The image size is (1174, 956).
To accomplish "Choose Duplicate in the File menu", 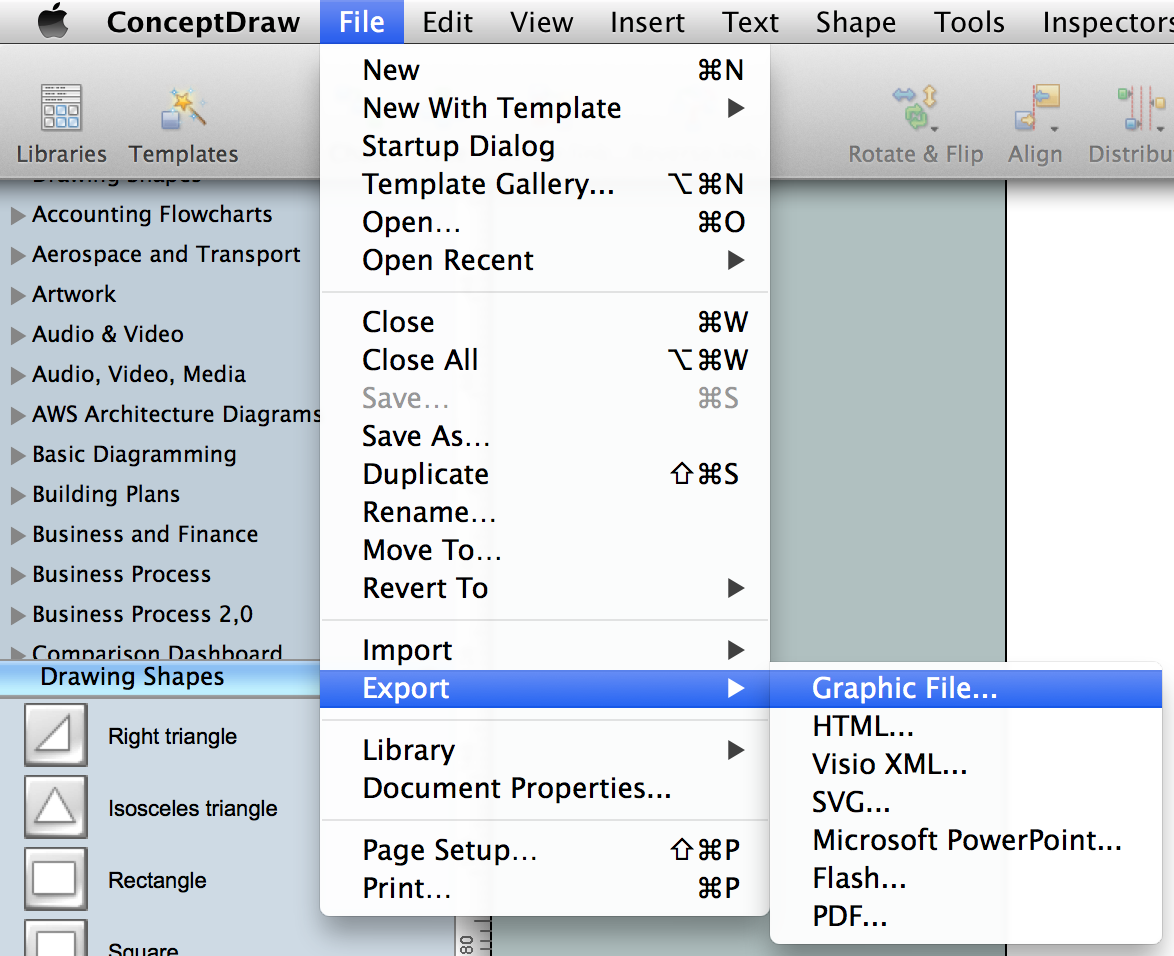I will click(x=544, y=475).
